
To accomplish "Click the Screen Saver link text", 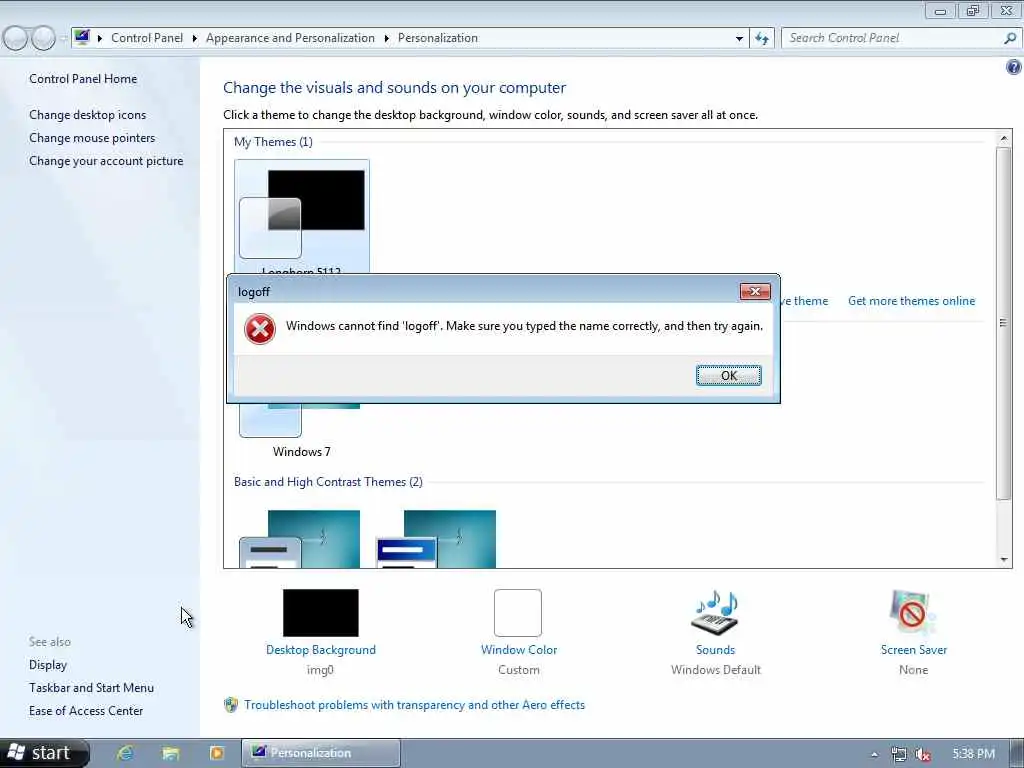I will 914,650.
